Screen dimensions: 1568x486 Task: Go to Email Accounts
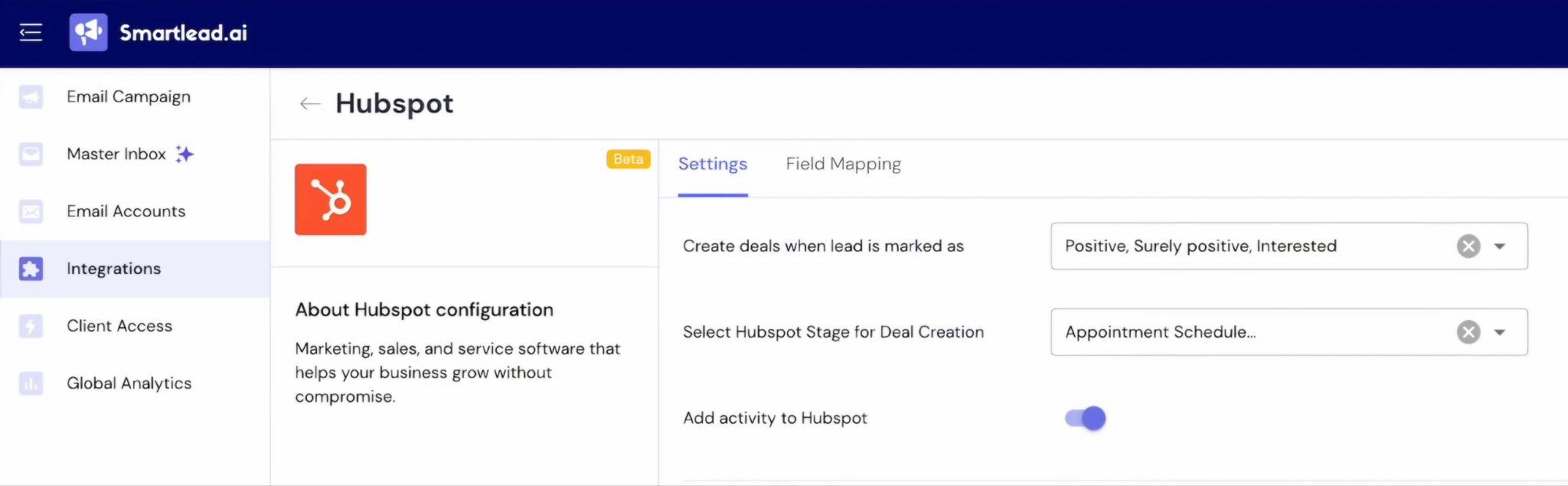[x=126, y=211]
